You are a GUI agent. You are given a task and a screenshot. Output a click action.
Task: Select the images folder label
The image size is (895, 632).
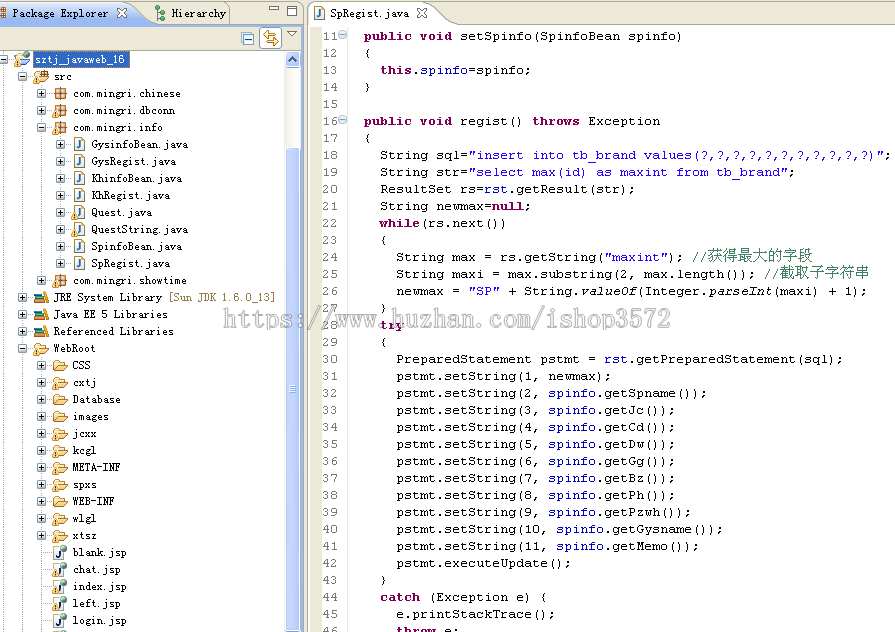click(x=90, y=417)
